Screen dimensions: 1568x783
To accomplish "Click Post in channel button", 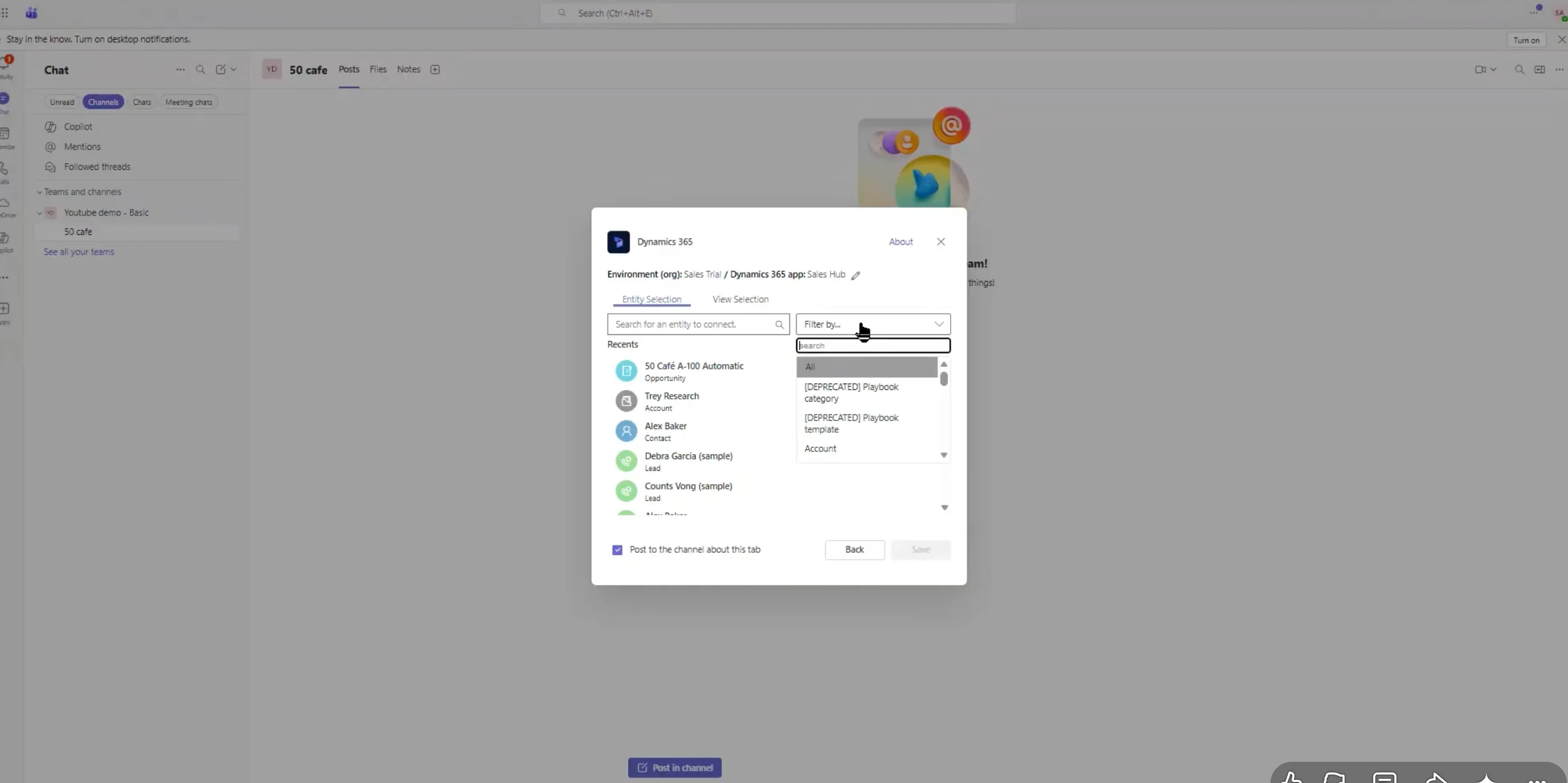I will click(x=674, y=768).
